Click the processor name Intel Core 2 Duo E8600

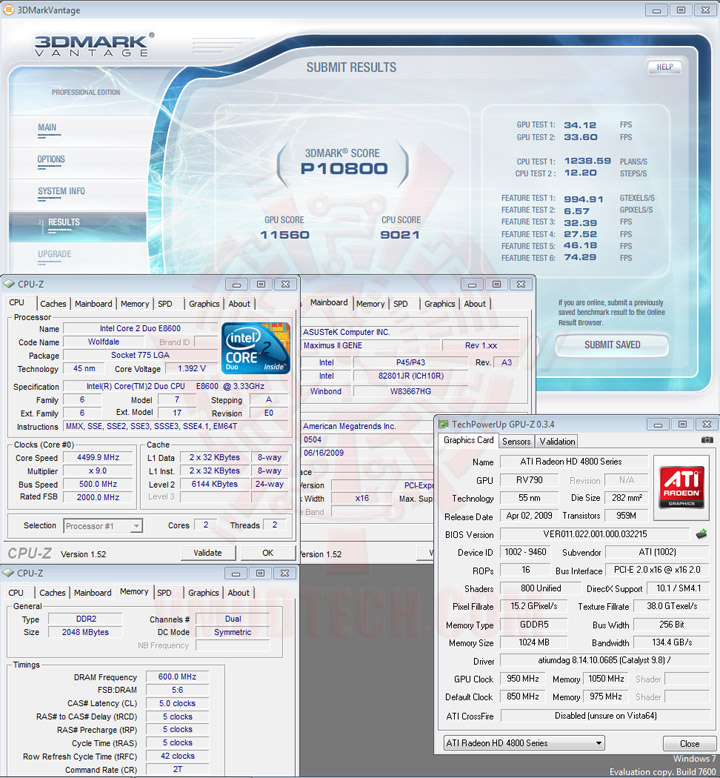[x=140, y=328]
